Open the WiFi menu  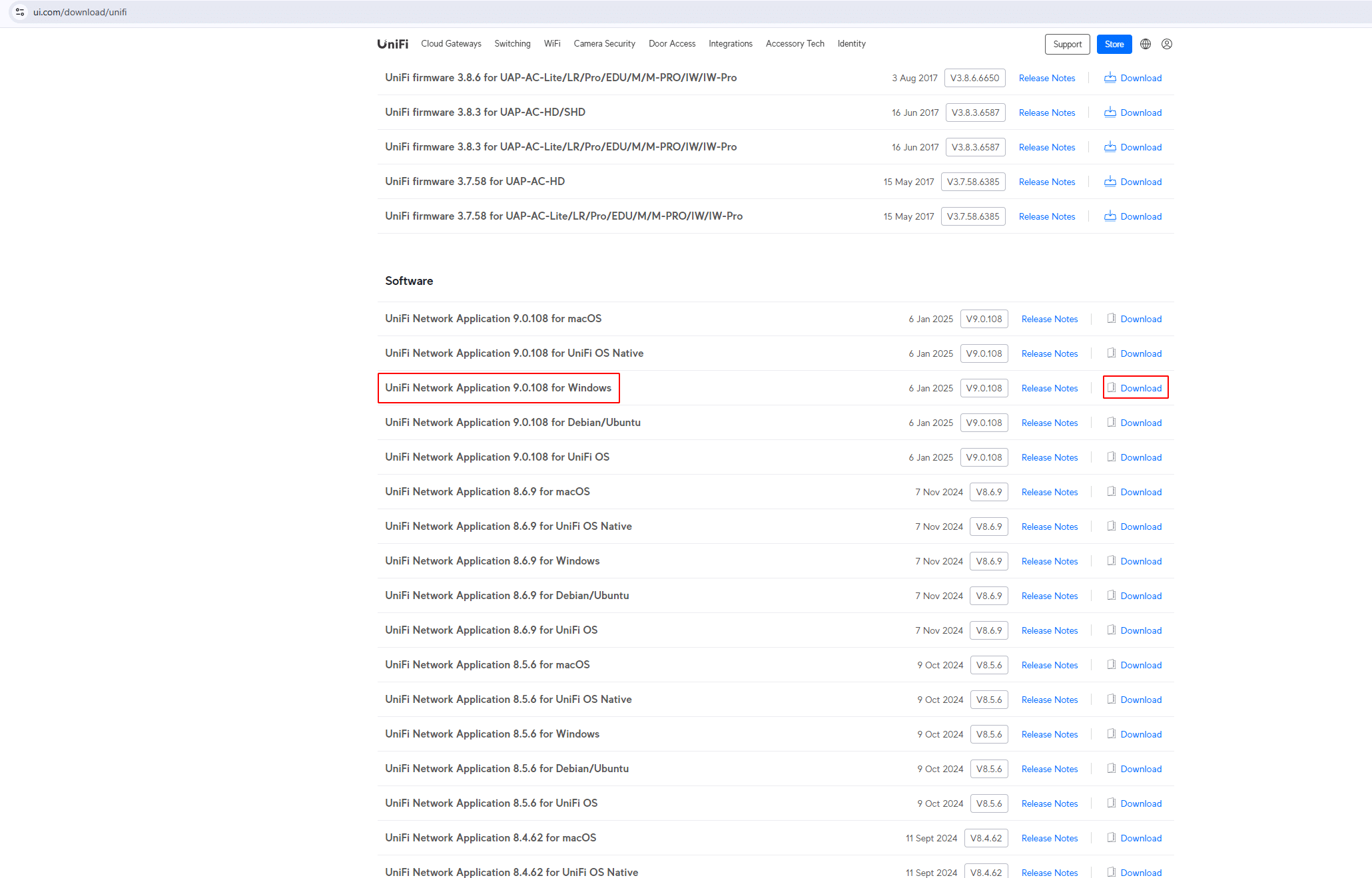click(552, 44)
